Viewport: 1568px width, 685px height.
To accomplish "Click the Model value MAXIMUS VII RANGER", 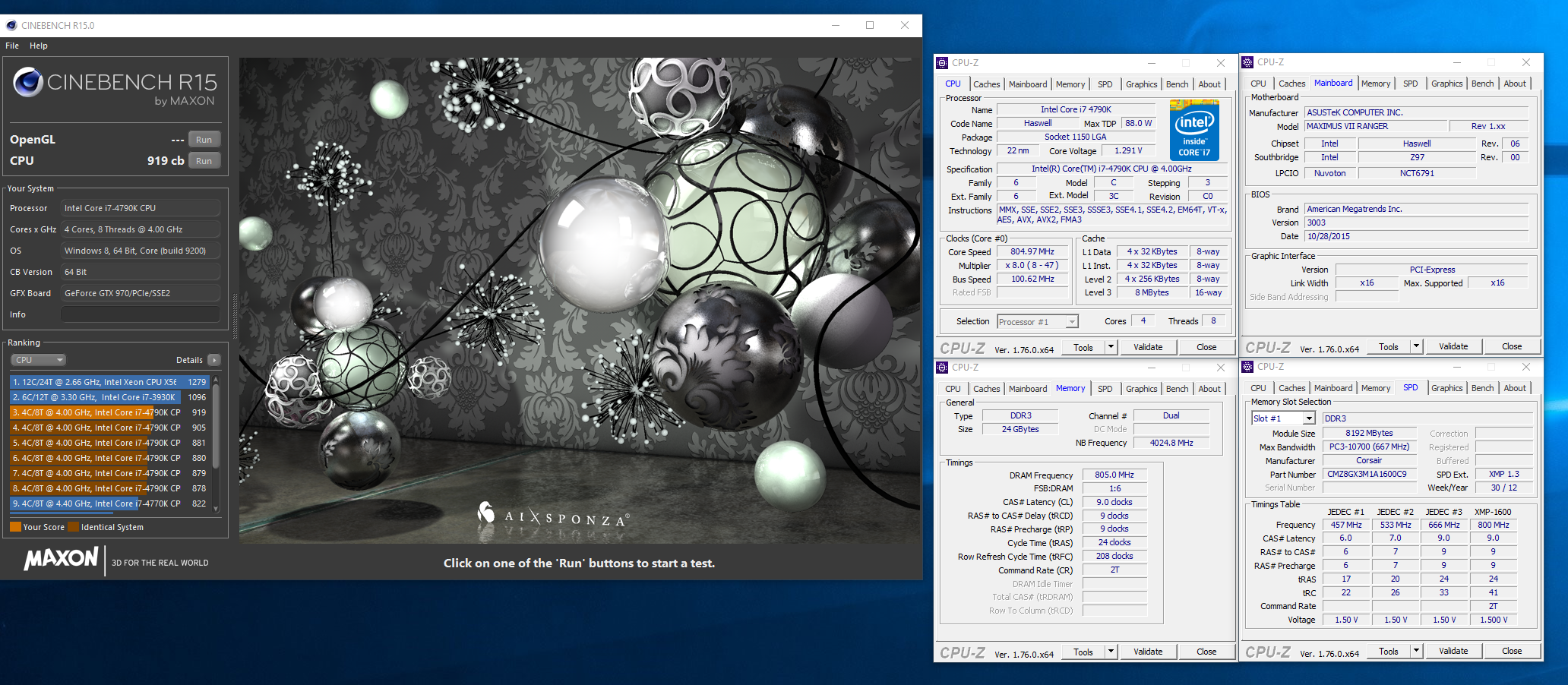I will [1376, 127].
